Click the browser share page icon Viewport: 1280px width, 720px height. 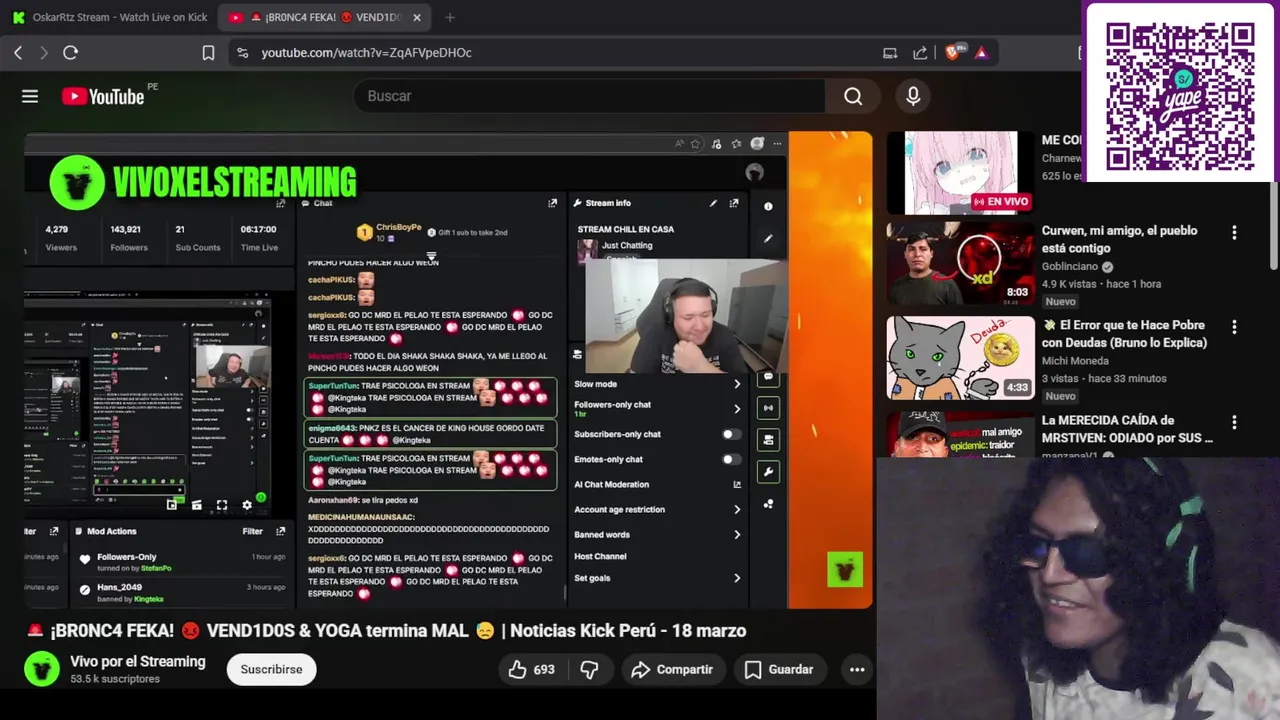click(x=920, y=53)
